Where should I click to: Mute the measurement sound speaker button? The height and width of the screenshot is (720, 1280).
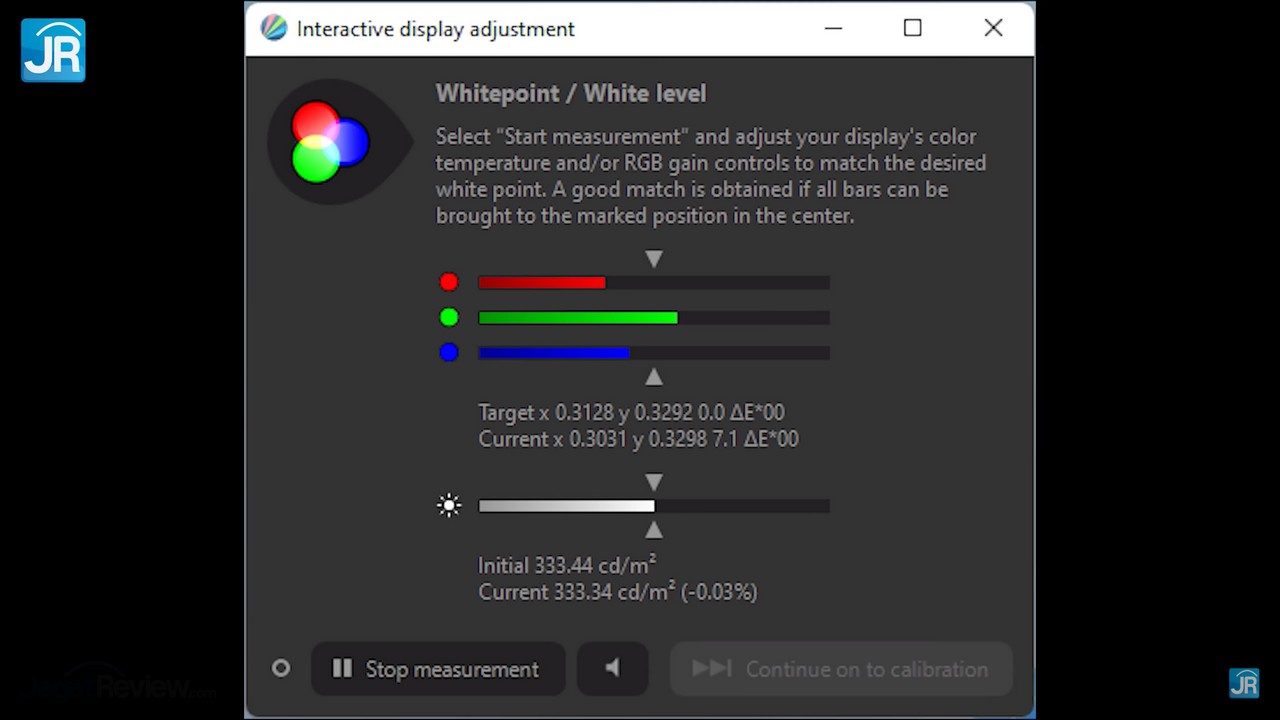612,669
